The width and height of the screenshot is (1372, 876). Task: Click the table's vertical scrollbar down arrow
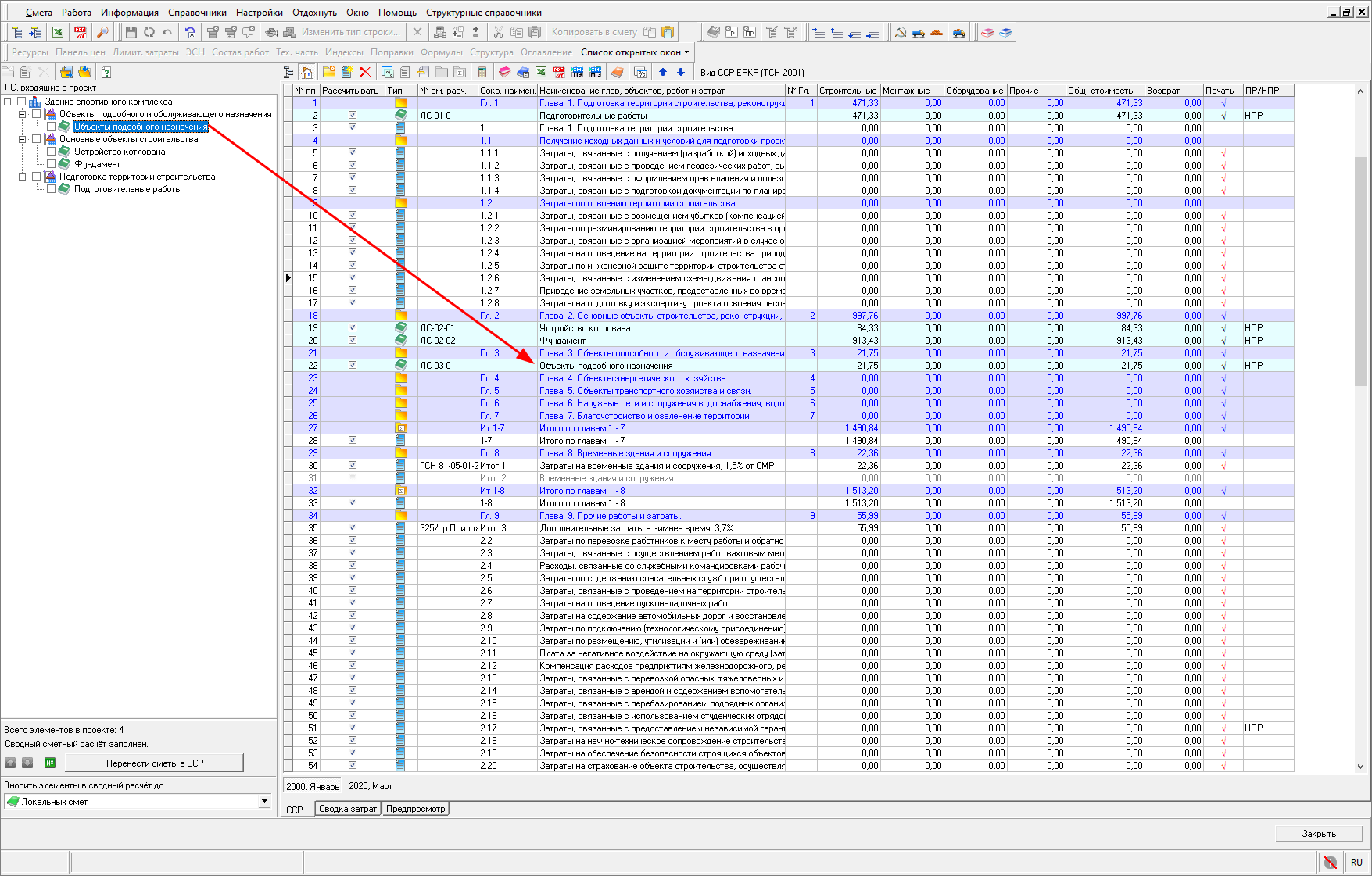(x=1360, y=767)
